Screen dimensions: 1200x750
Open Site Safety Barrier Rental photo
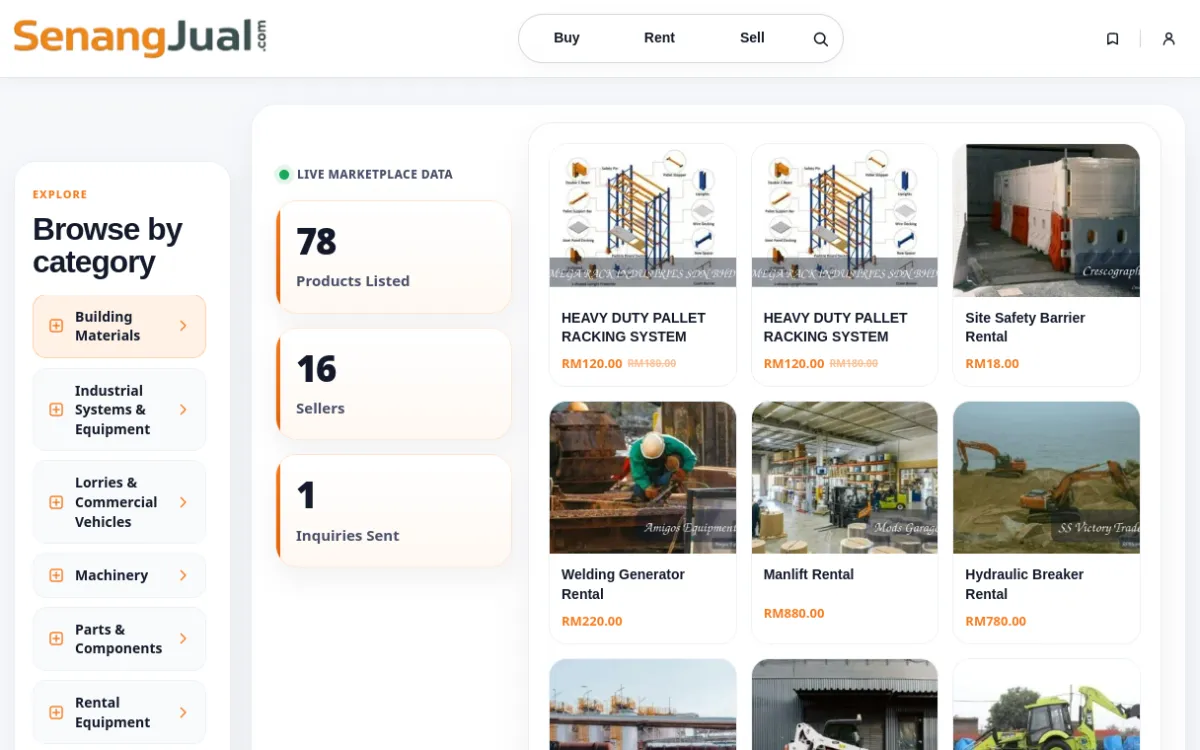(x=1046, y=220)
